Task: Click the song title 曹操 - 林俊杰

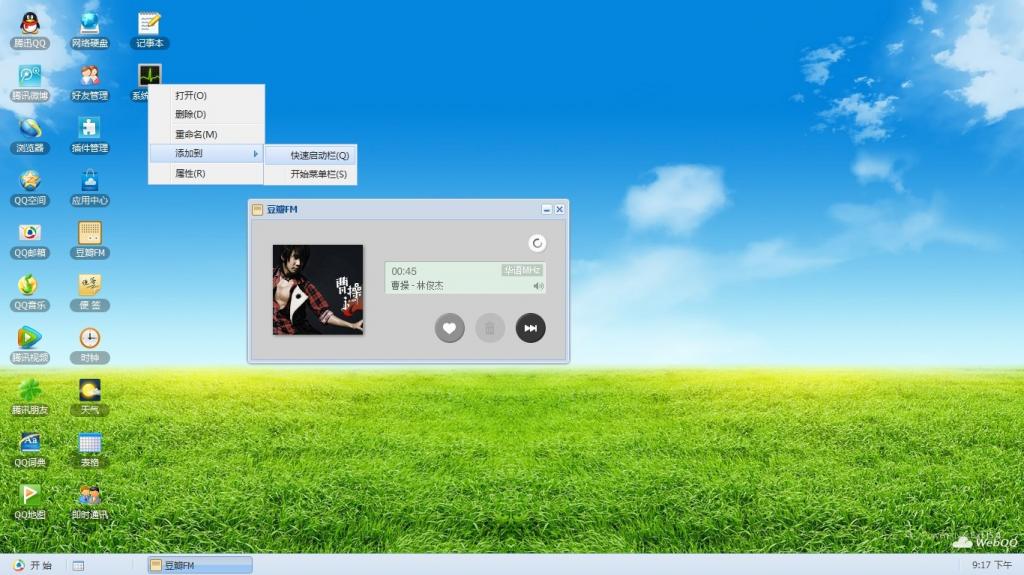Action: (417, 286)
